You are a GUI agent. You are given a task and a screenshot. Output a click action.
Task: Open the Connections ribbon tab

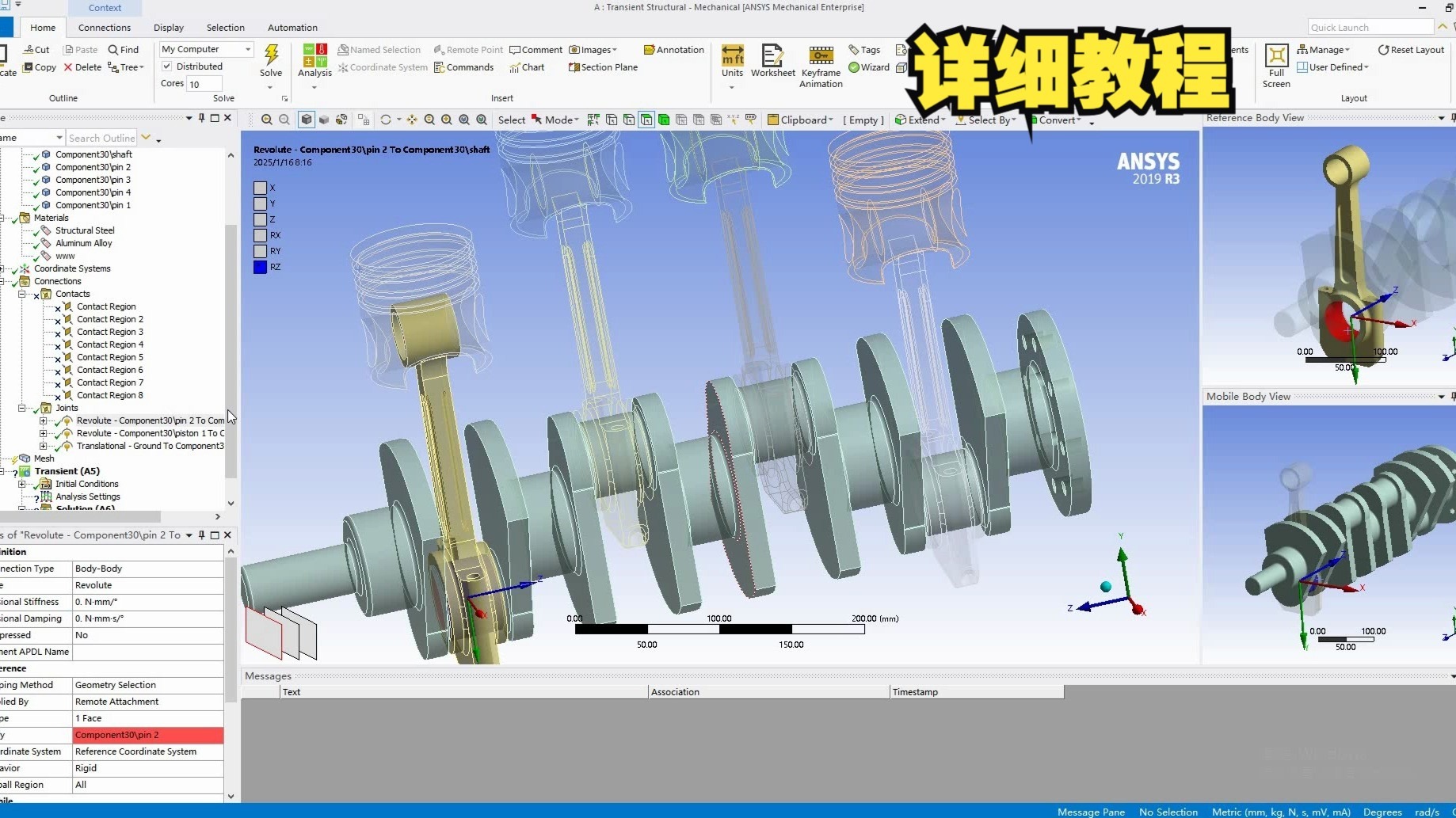105,28
